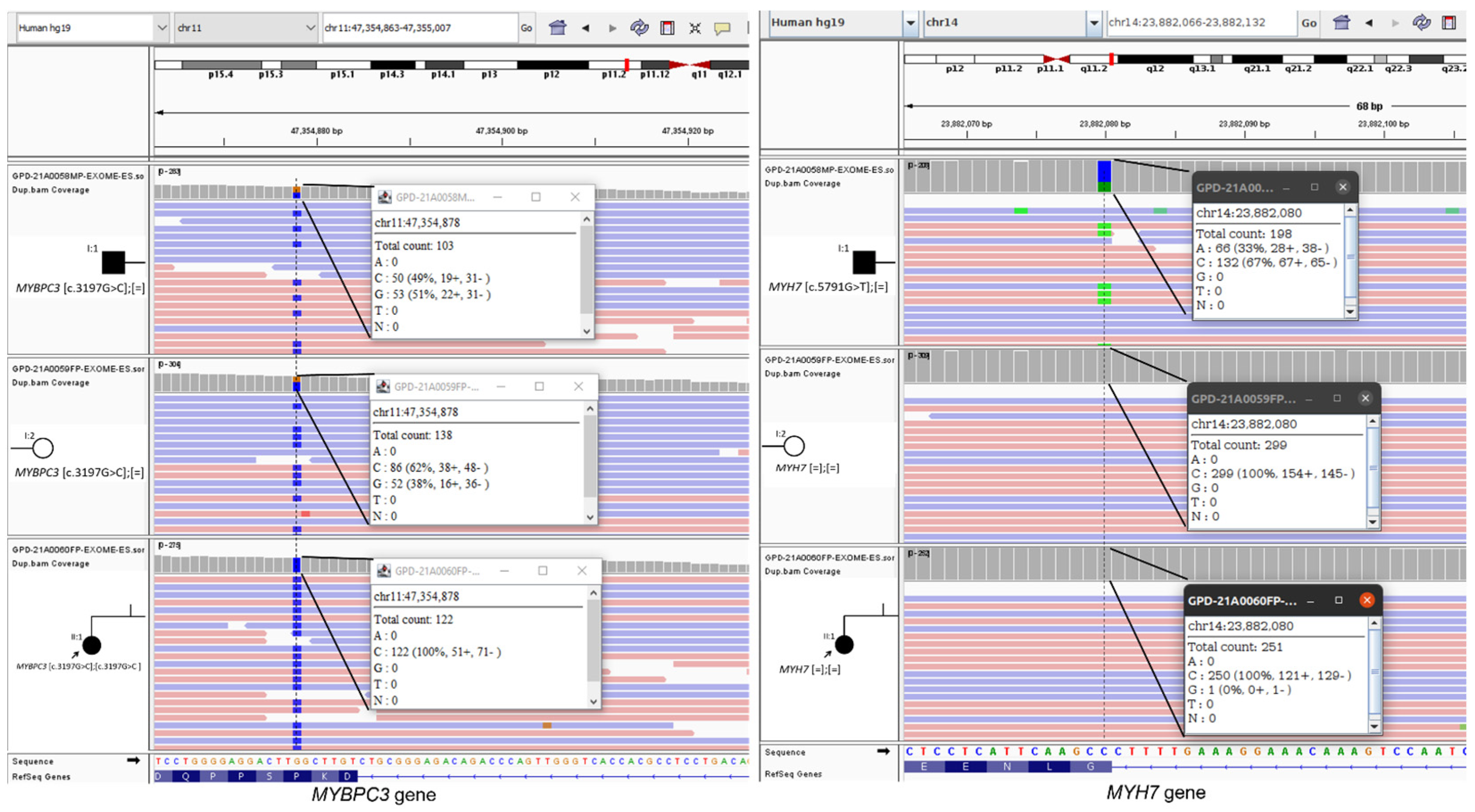Open the Human hg19 genome dropdown on left

click(162, 28)
